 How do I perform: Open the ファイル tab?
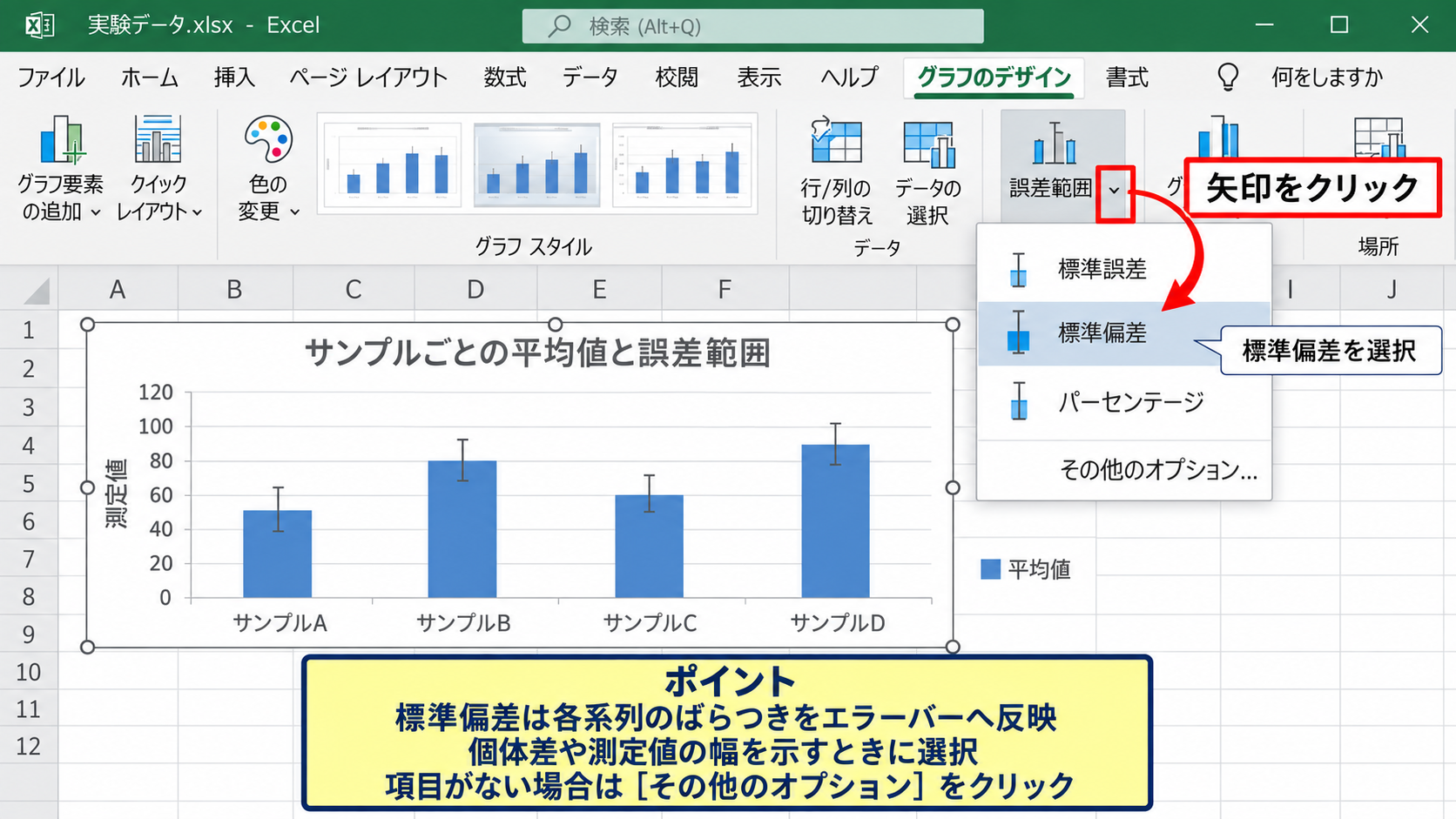(51, 77)
